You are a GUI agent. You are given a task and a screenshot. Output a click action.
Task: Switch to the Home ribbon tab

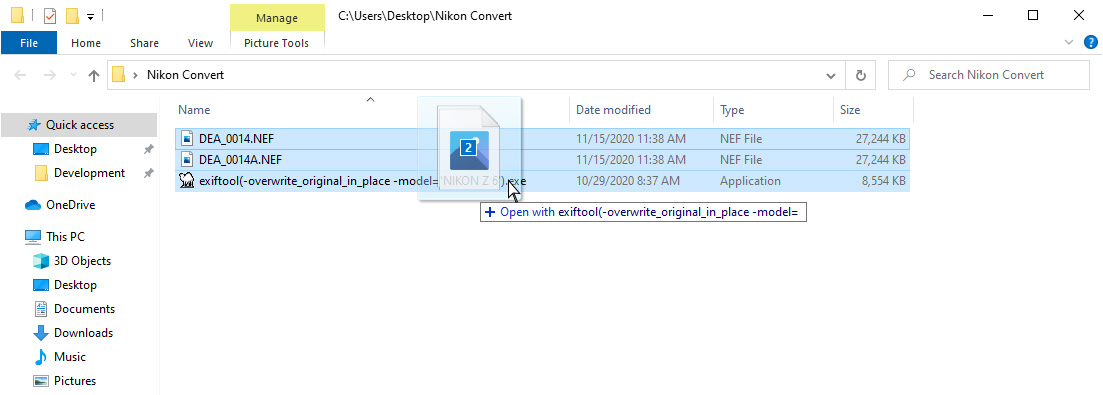pyautogui.click(x=86, y=43)
